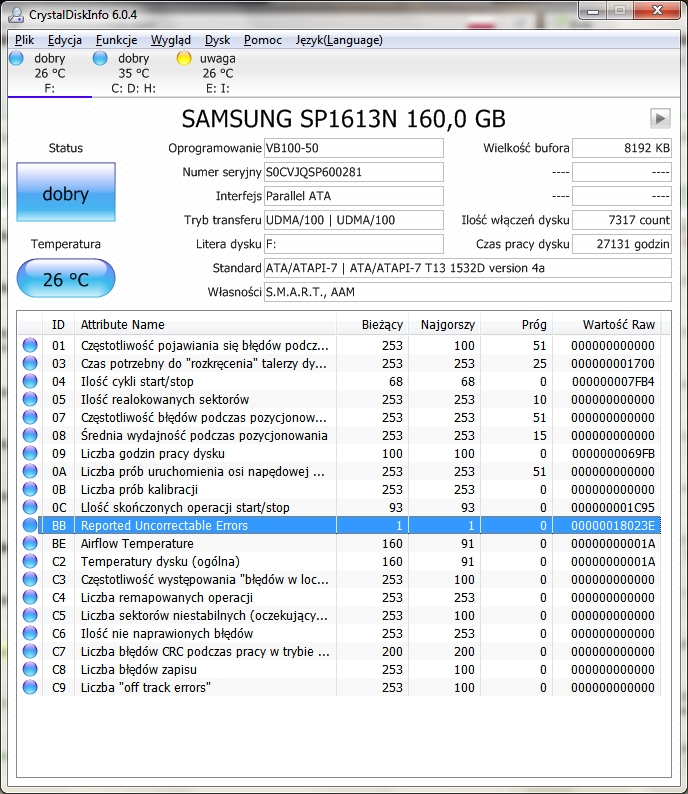Click the power-on hours field 27131 godzin
Image resolution: width=688 pixels, height=794 pixels.
622,244
